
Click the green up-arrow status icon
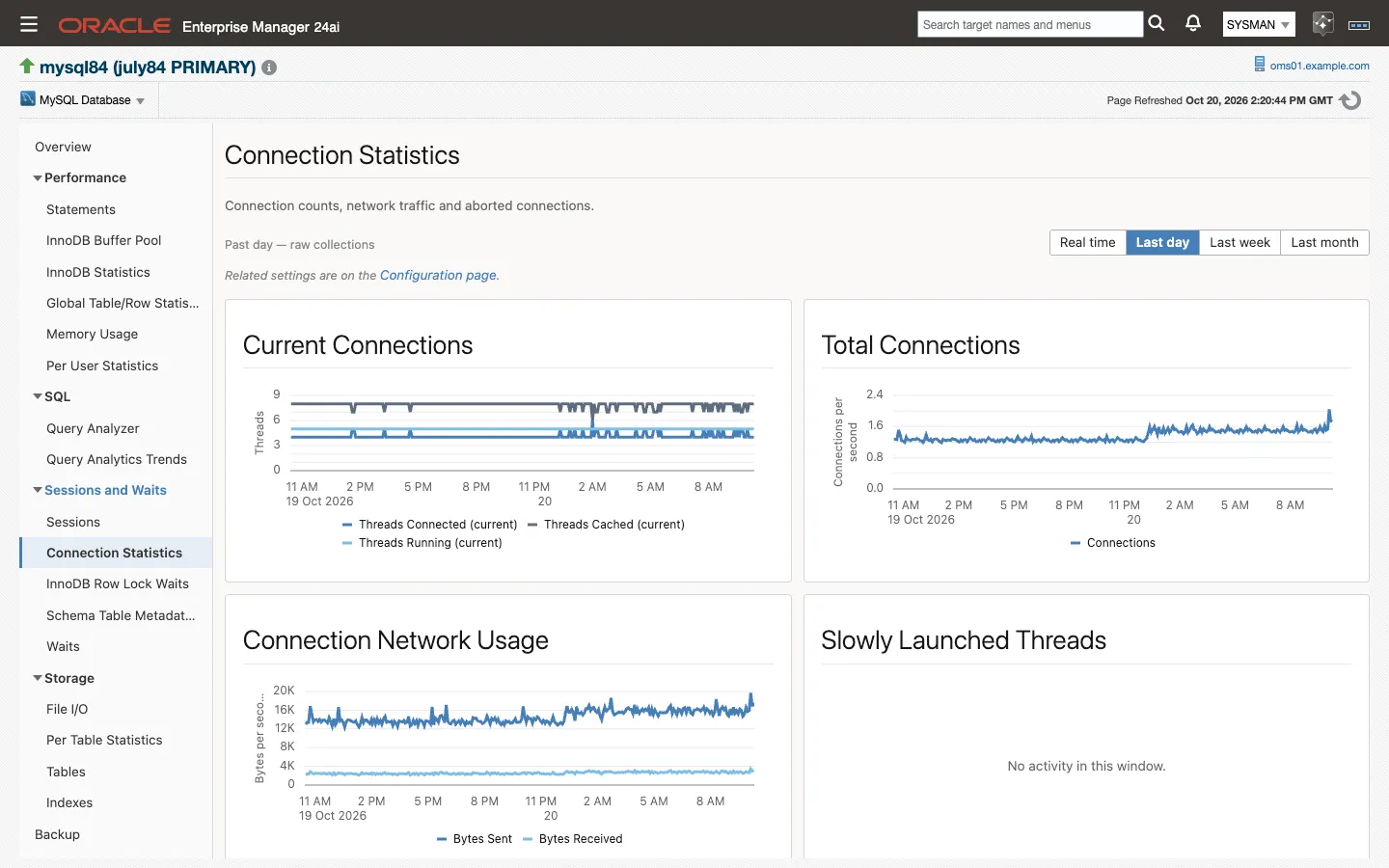[27, 67]
